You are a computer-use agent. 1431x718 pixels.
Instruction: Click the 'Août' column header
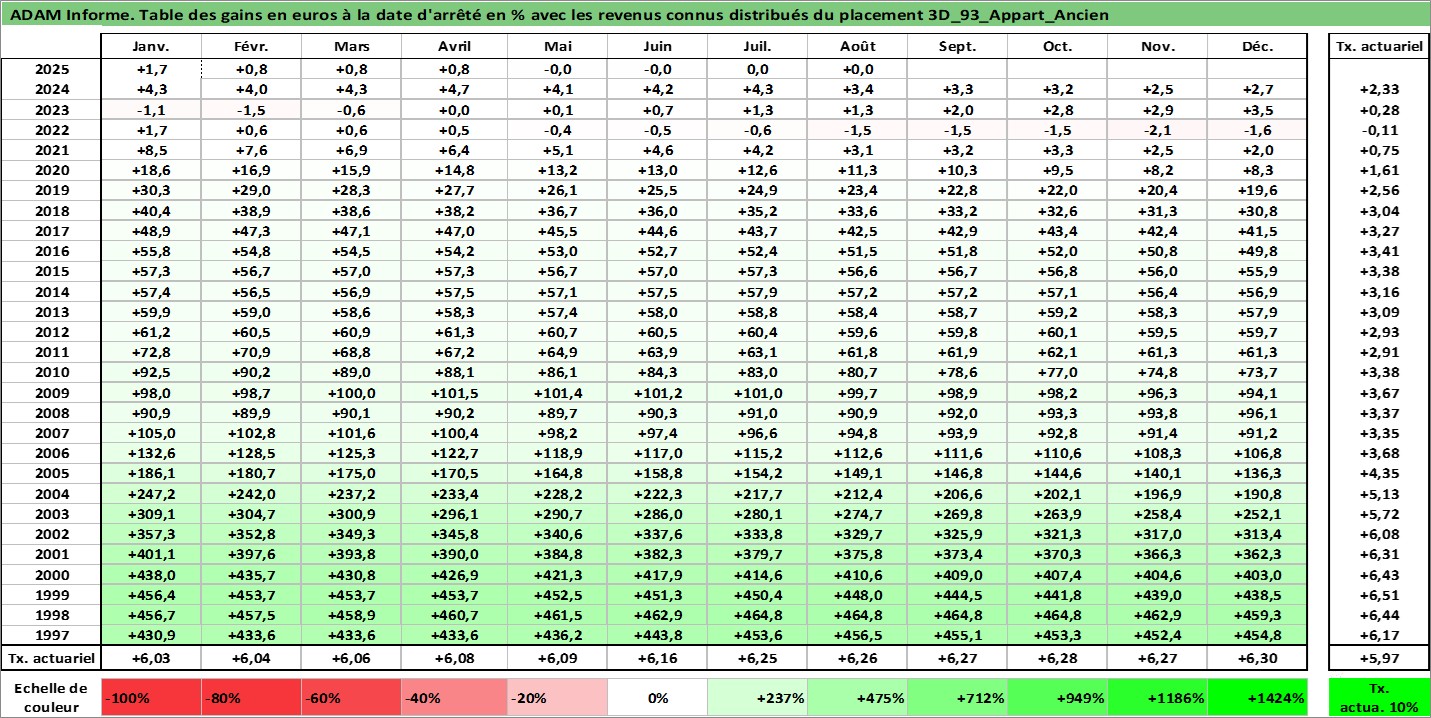[858, 47]
